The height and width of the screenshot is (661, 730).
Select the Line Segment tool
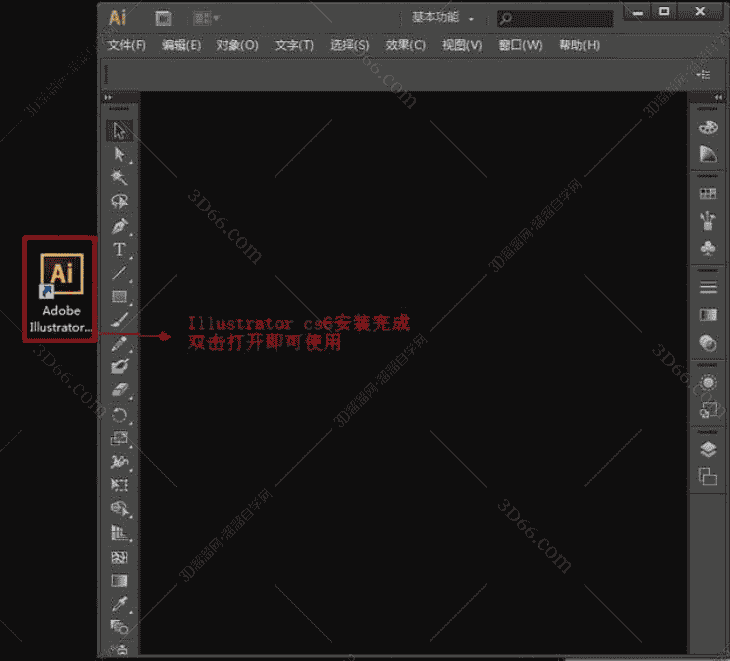tap(120, 273)
